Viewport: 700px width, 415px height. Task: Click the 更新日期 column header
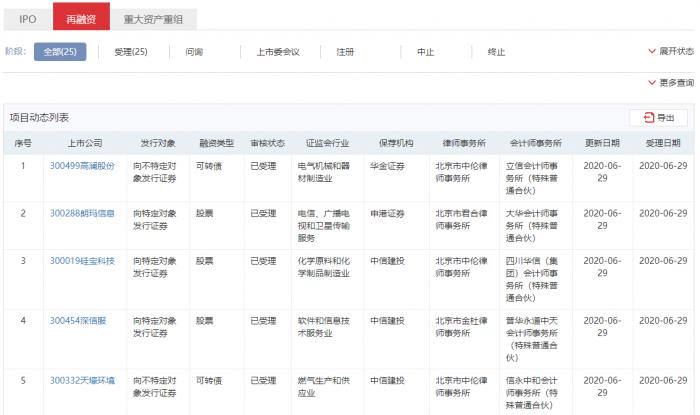coord(602,142)
